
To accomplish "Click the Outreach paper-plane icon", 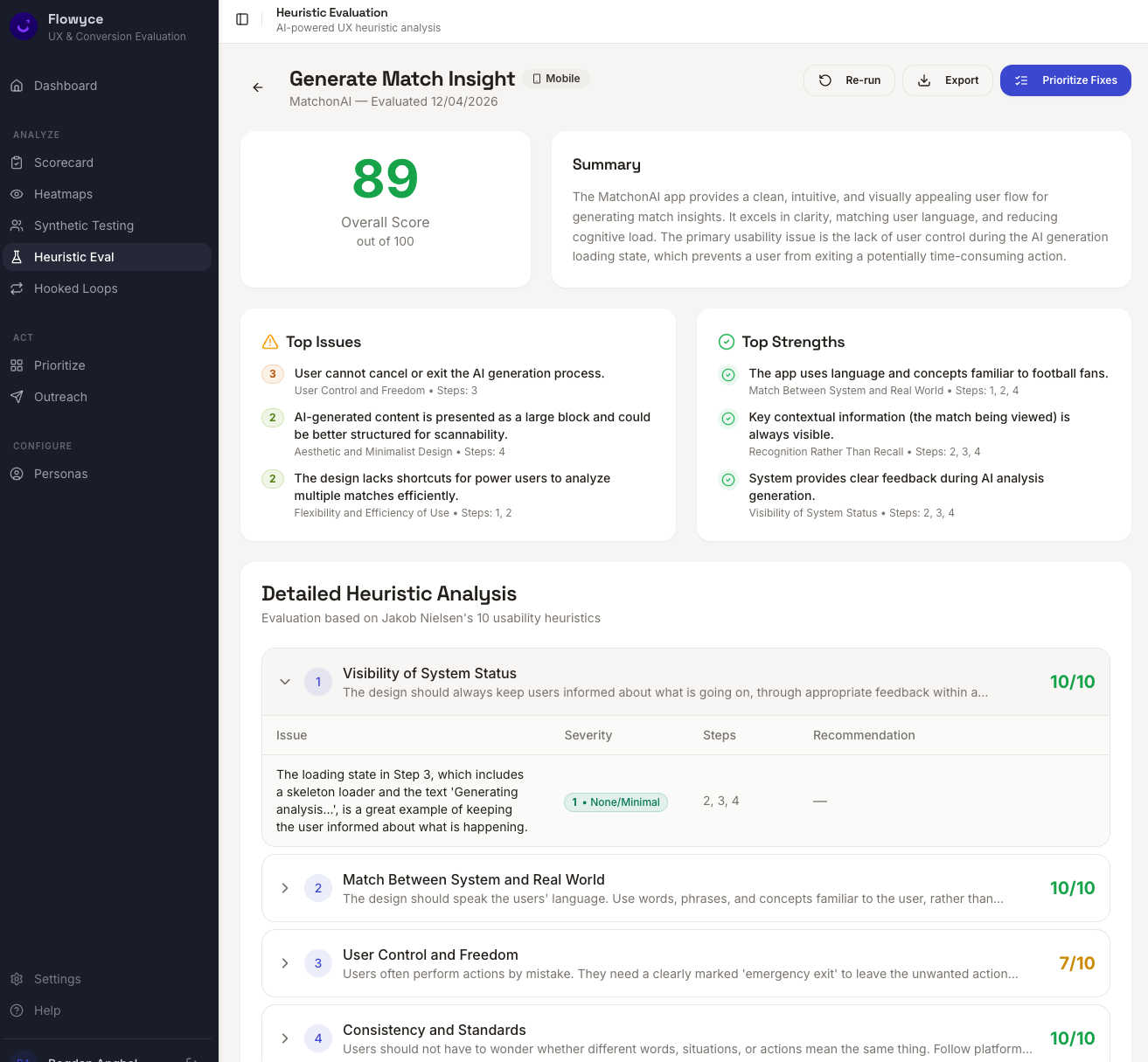I will coord(17,397).
